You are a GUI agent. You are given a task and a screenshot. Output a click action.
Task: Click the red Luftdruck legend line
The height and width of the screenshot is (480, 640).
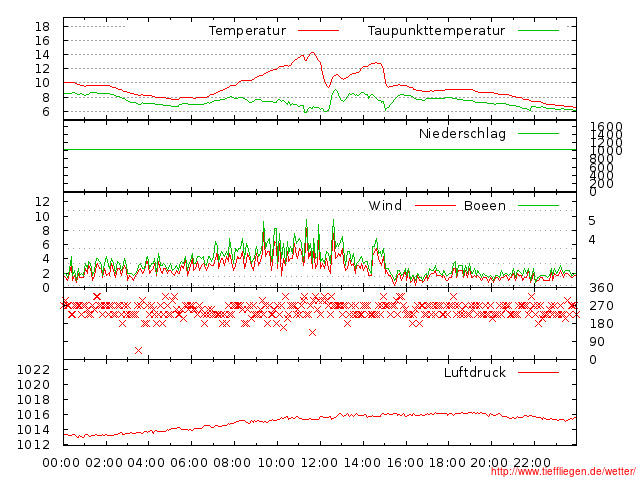(x=538, y=372)
